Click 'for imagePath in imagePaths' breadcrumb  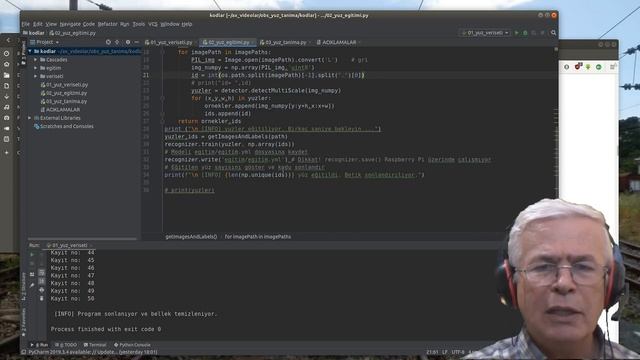pyautogui.click(x=258, y=237)
